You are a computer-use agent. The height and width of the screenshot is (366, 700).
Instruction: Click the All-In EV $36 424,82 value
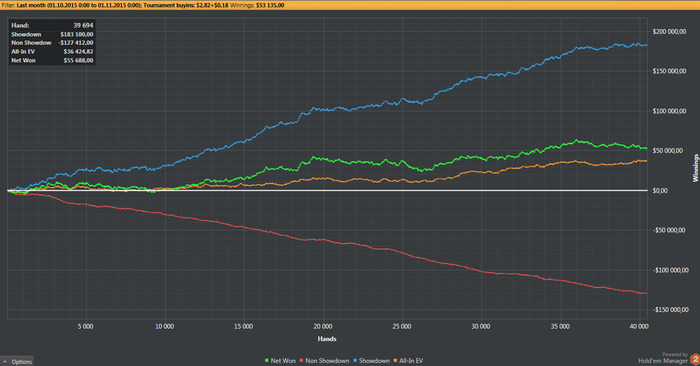point(78,52)
